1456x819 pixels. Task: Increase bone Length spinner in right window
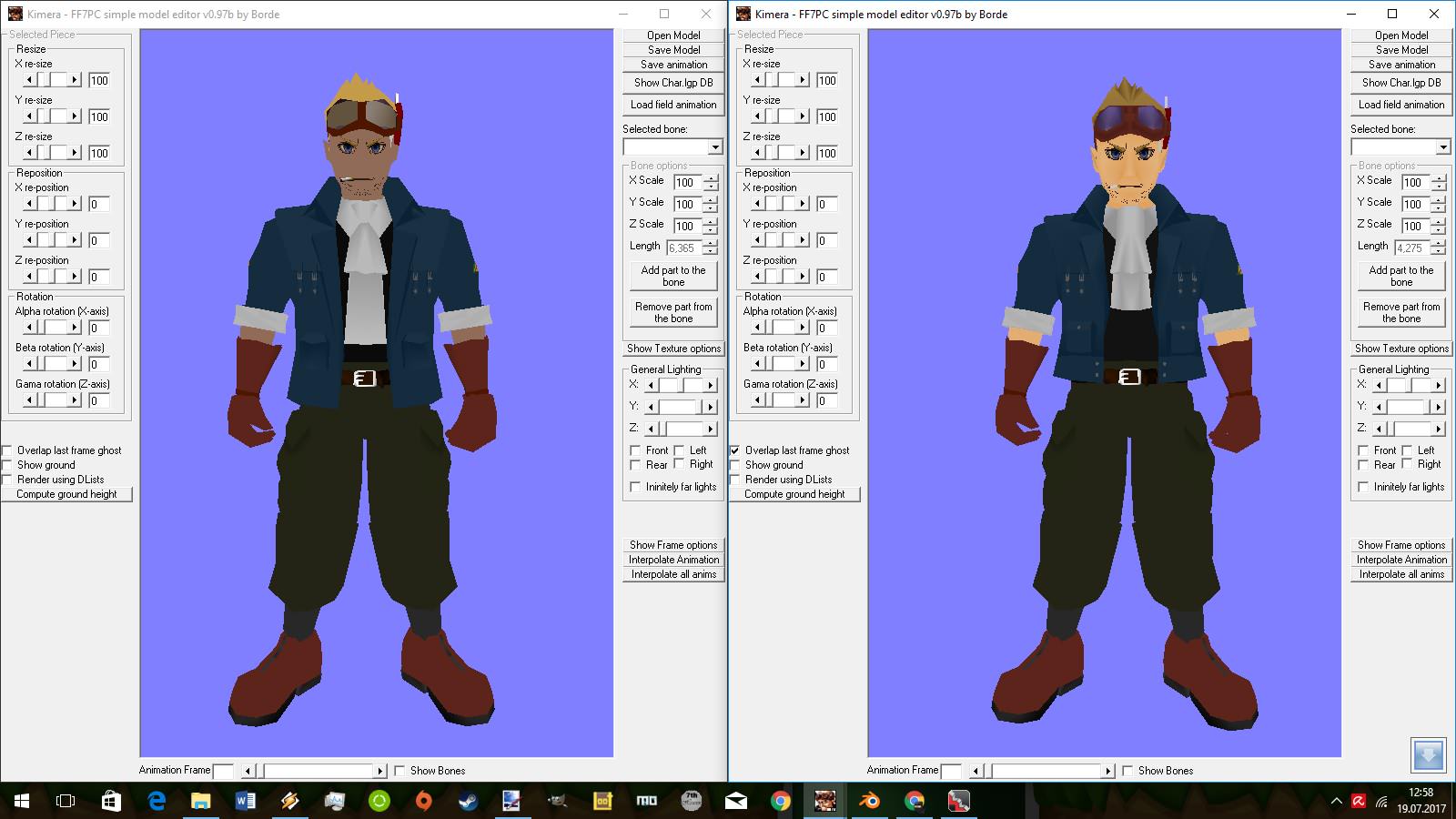click(1438, 243)
